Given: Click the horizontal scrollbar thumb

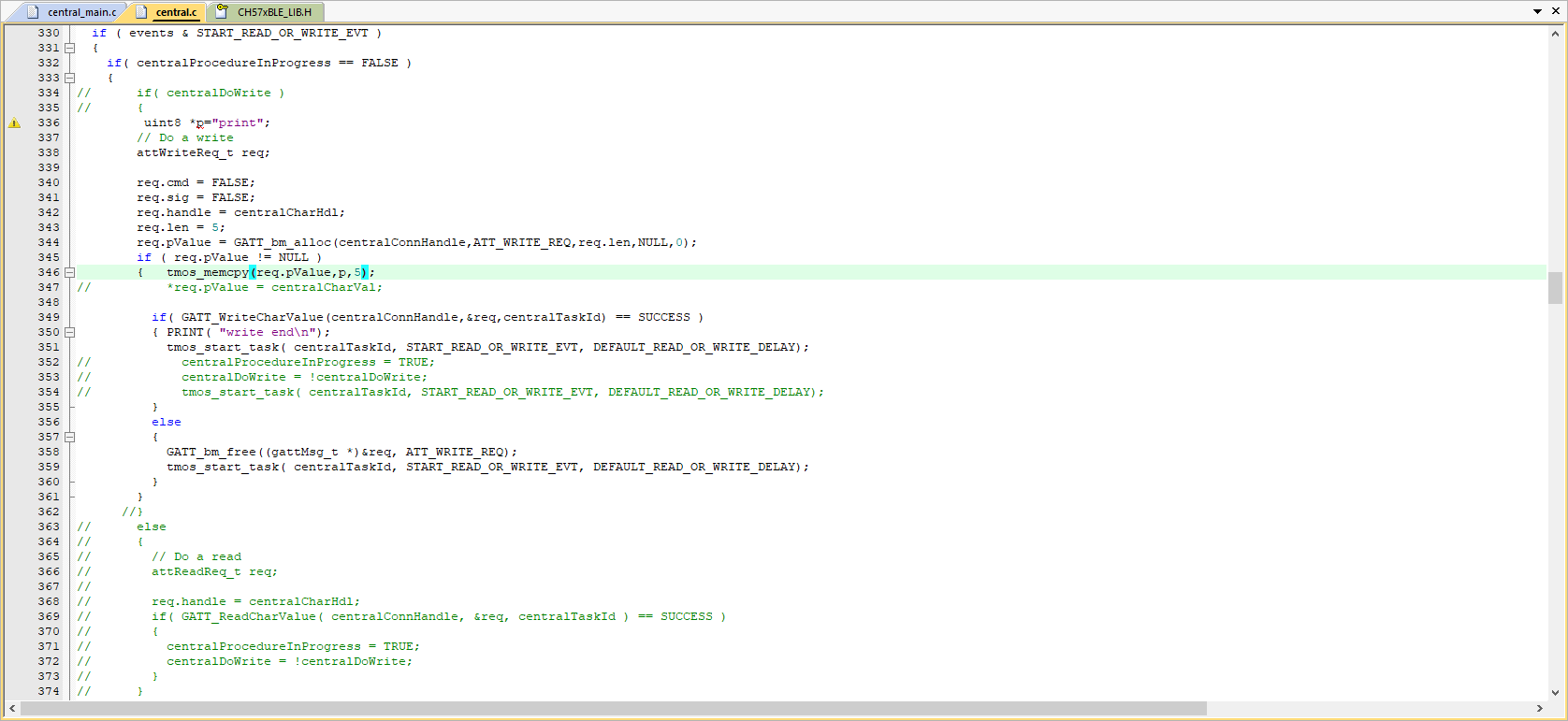Looking at the screenshot, I should pos(614,708).
